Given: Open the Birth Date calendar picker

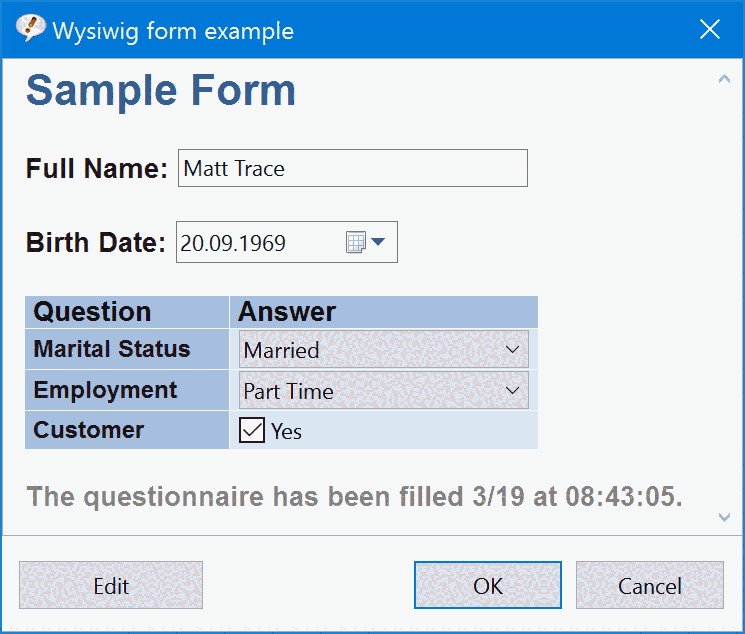Looking at the screenshot, I should (366, 242).
